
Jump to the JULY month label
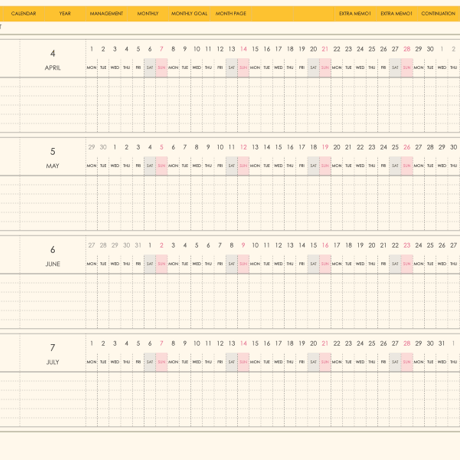pyautogui.click(x=53, y=362)
